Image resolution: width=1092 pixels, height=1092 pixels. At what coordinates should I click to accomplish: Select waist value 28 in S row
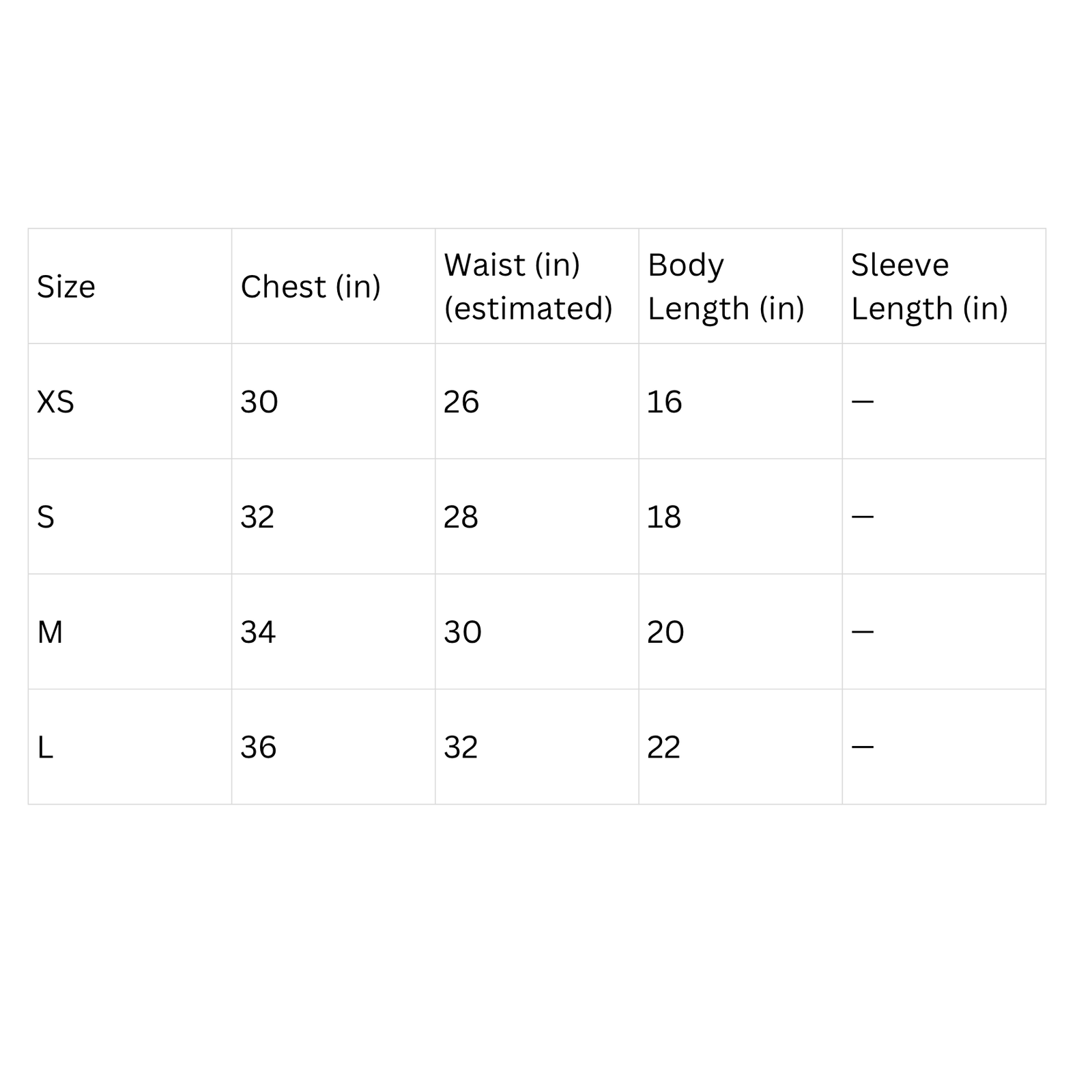click(461, 517)
